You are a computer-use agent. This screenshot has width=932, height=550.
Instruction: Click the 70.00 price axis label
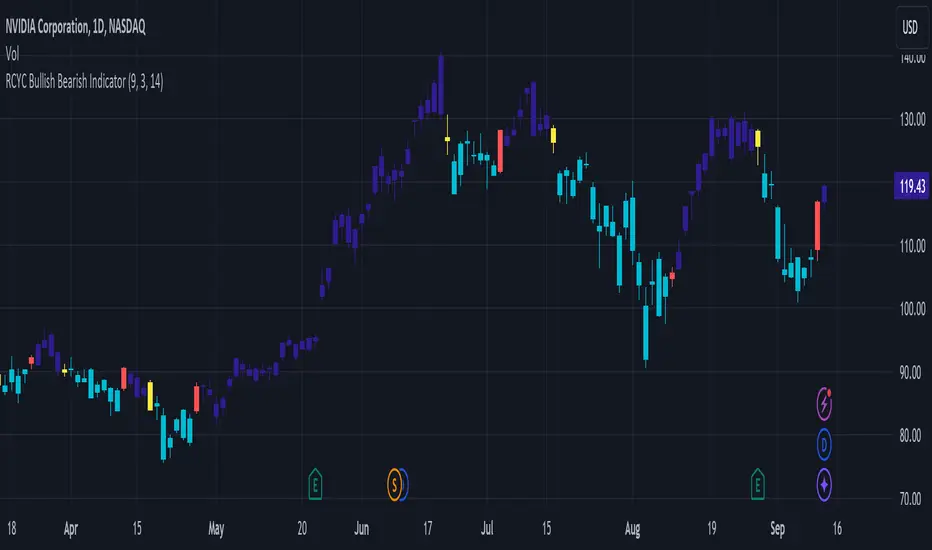pyautogui.click(x=912, y=498)
